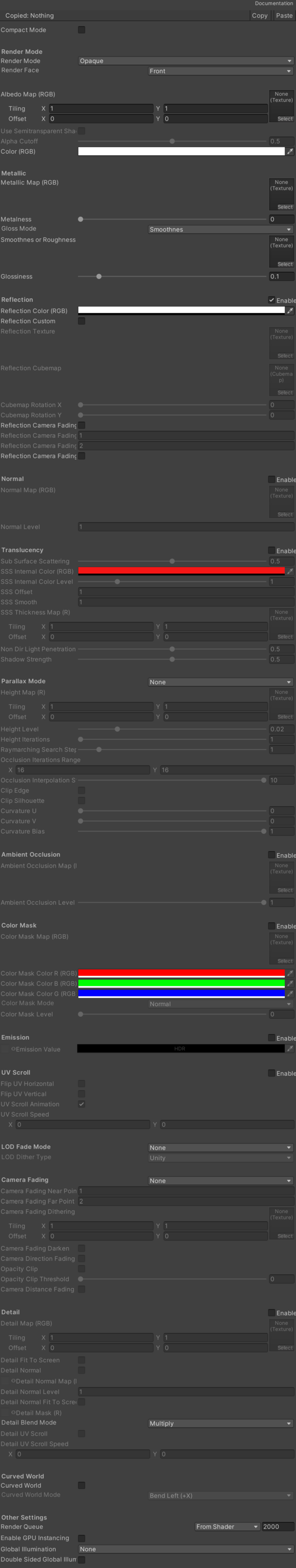The image size is (296, 1568).
Task: Open the Global Illumination dropdown
Action: (x=187, y=1549)
